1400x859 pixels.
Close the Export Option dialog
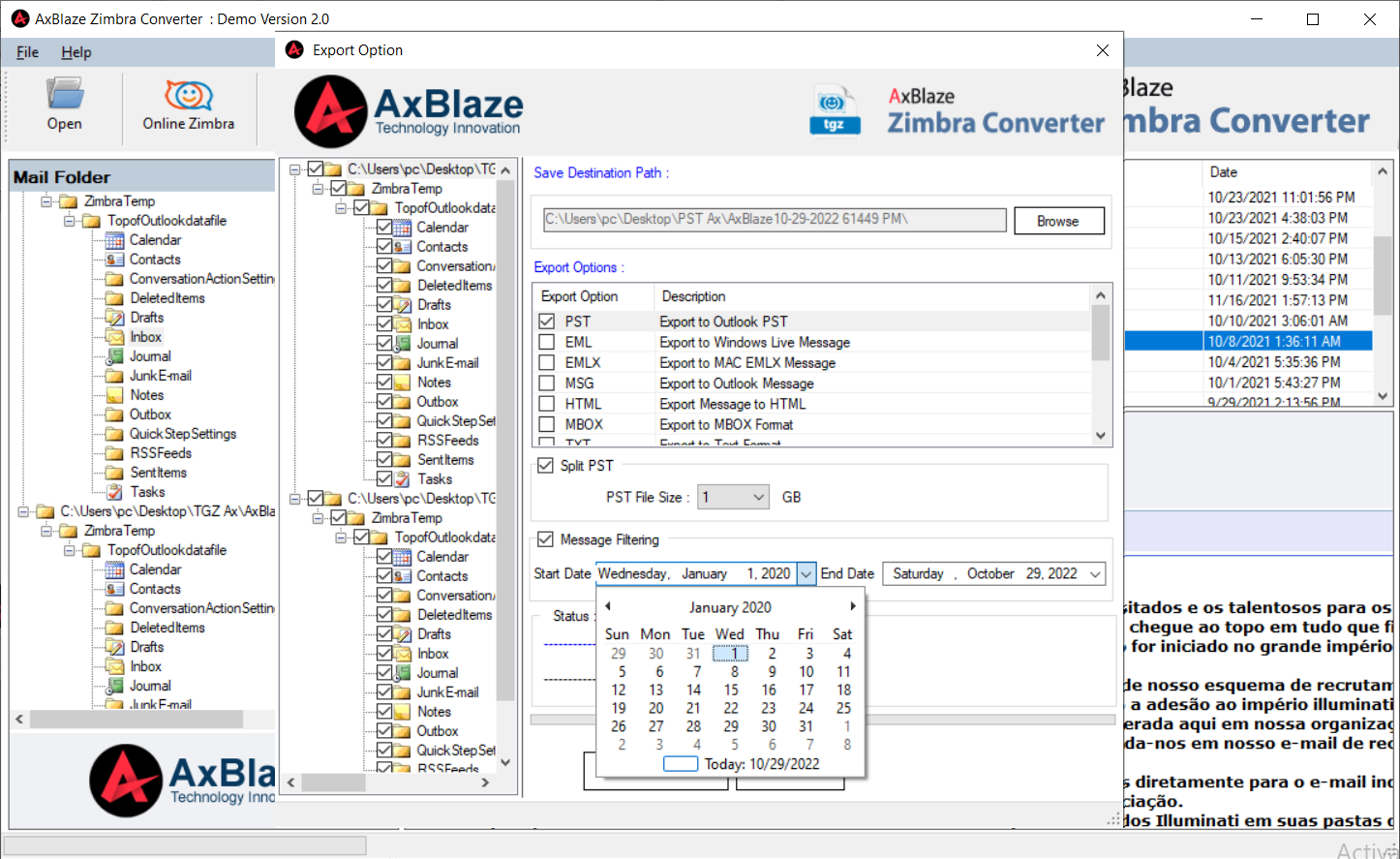click(x=1103, y=50)
